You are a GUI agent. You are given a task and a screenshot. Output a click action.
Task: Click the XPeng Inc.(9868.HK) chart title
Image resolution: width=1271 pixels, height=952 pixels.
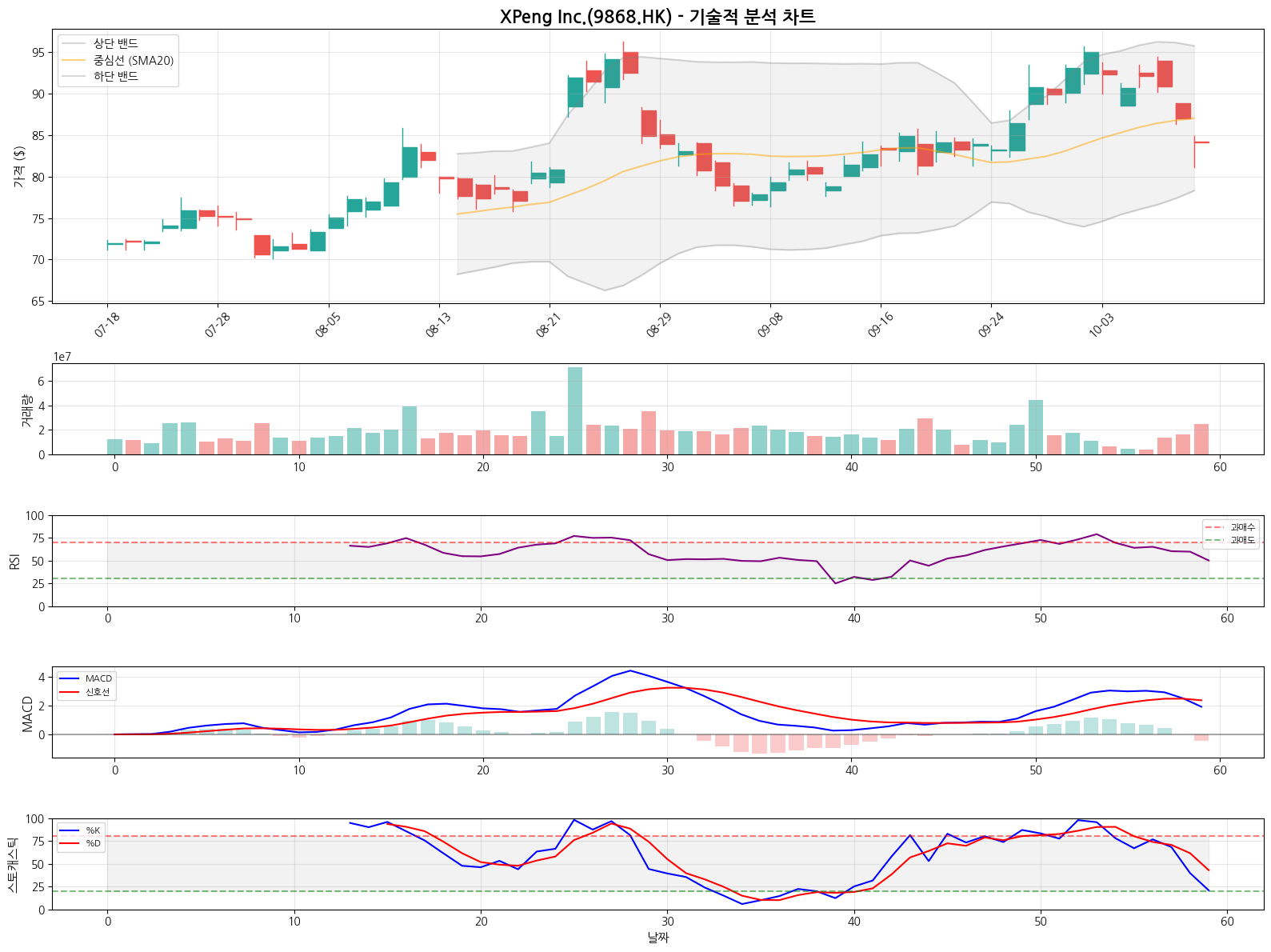(x=657, y=17)
